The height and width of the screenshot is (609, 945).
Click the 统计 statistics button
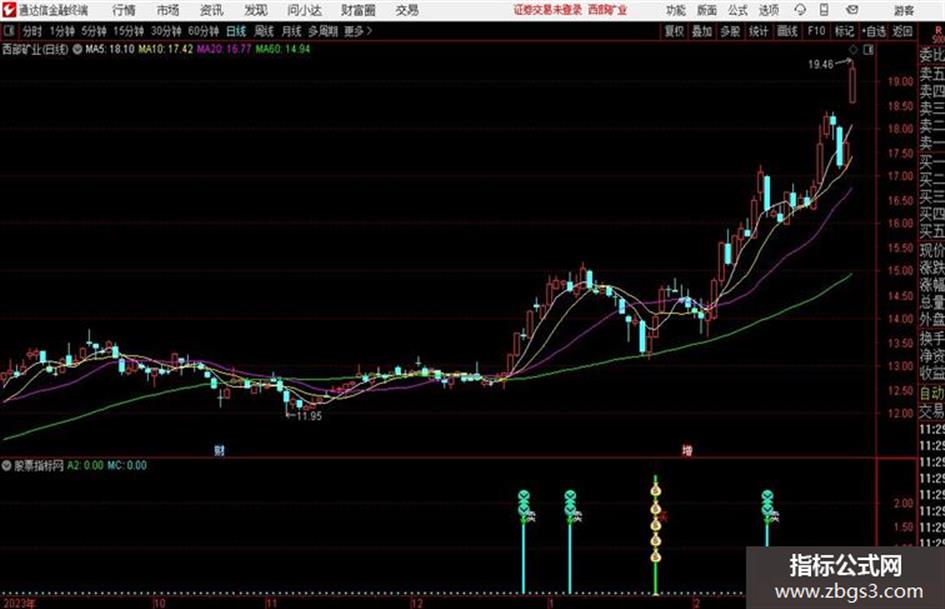coord(758,31)
